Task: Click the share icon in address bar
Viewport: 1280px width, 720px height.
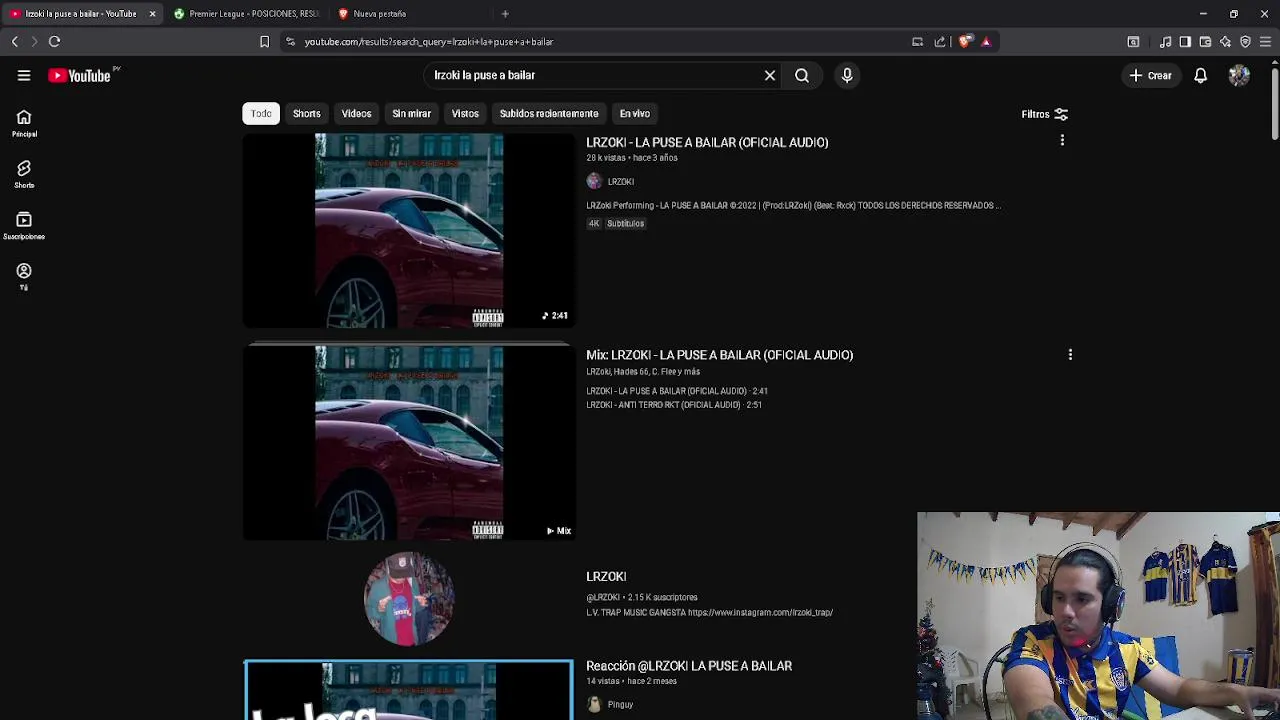Action: click(x=940, y=42)
